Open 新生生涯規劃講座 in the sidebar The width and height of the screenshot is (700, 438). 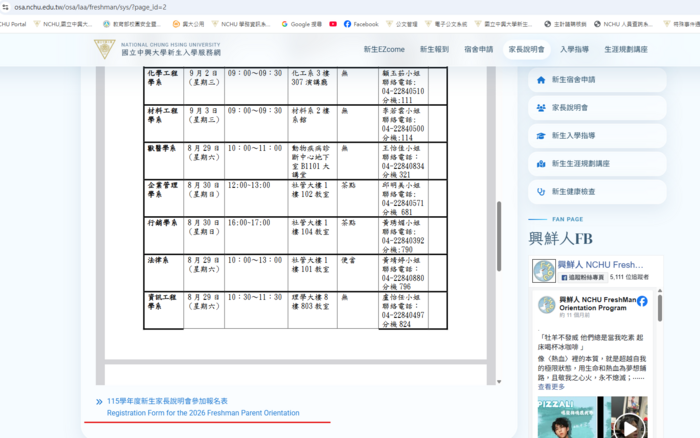[x=597, y=164]
